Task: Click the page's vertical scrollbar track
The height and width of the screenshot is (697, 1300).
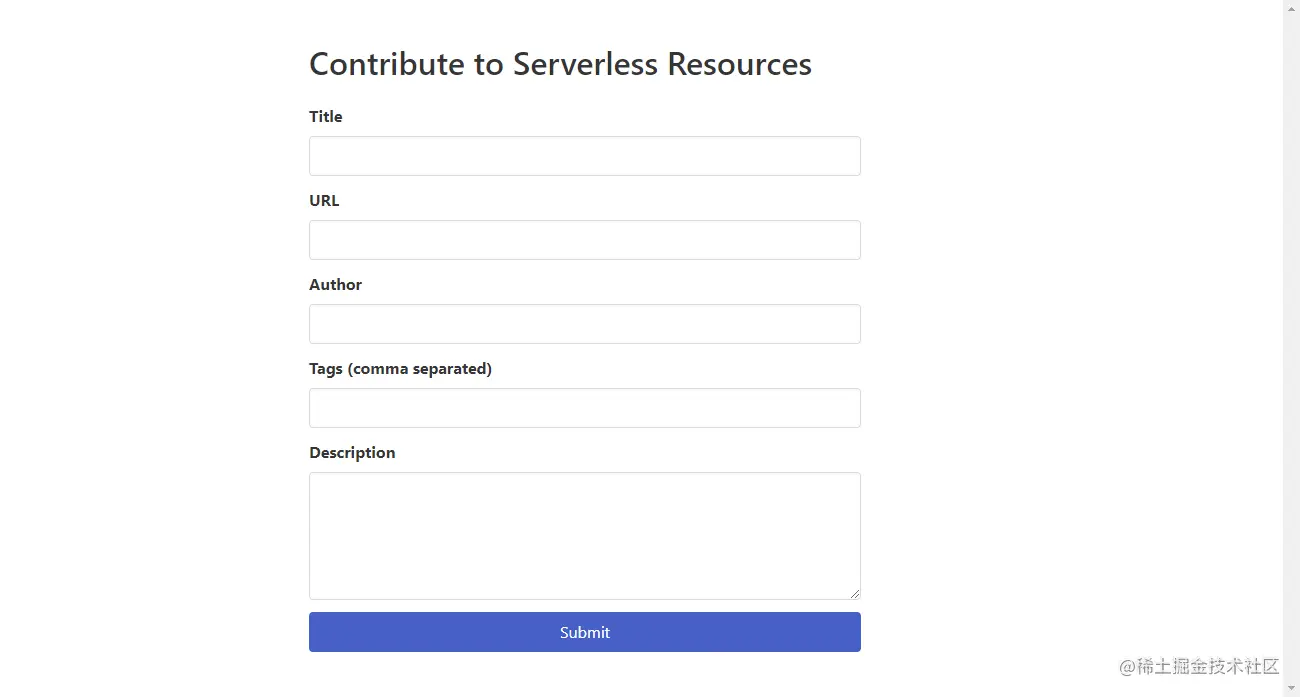Action: tap(1291, 348)
